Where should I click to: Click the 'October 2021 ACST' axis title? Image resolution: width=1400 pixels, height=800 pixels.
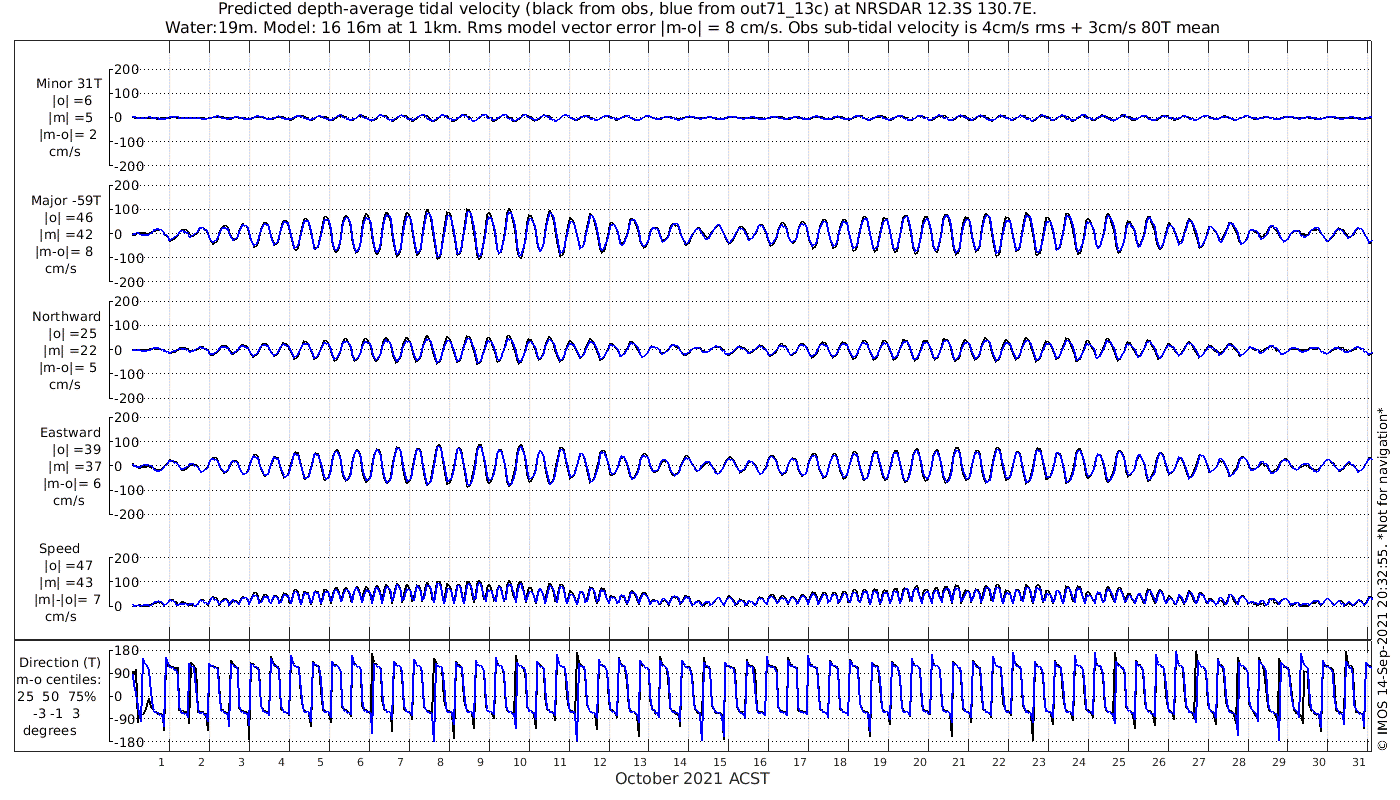pos(692,778)
